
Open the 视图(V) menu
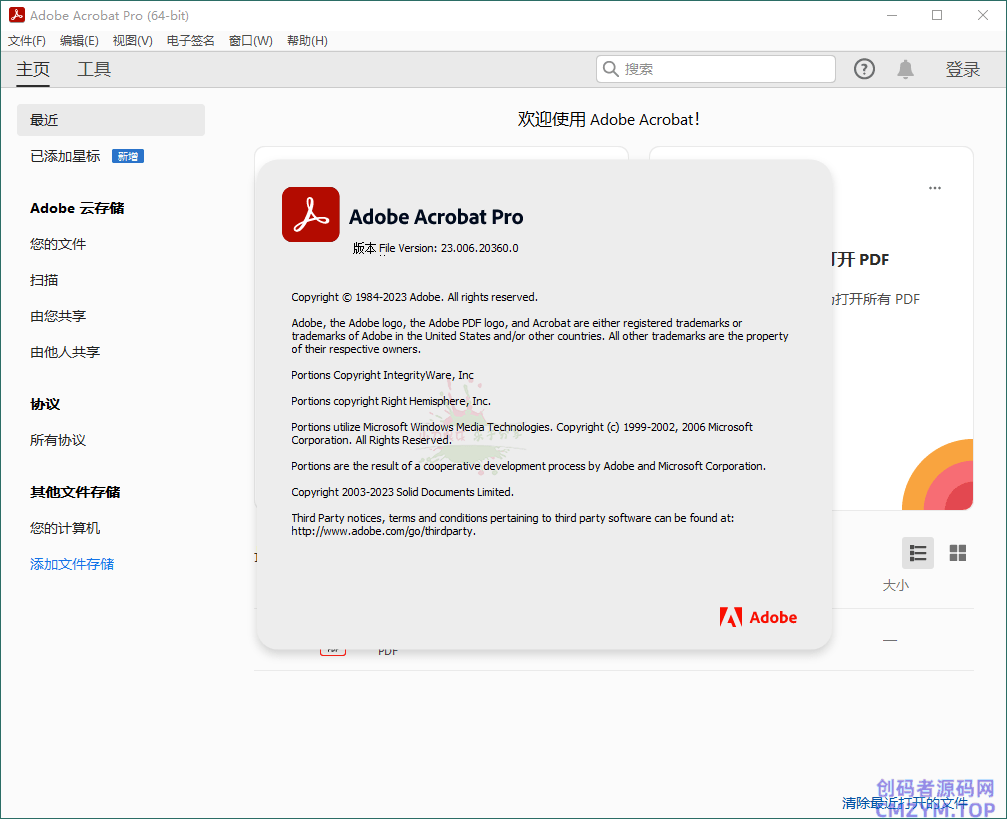coord(132,41)
